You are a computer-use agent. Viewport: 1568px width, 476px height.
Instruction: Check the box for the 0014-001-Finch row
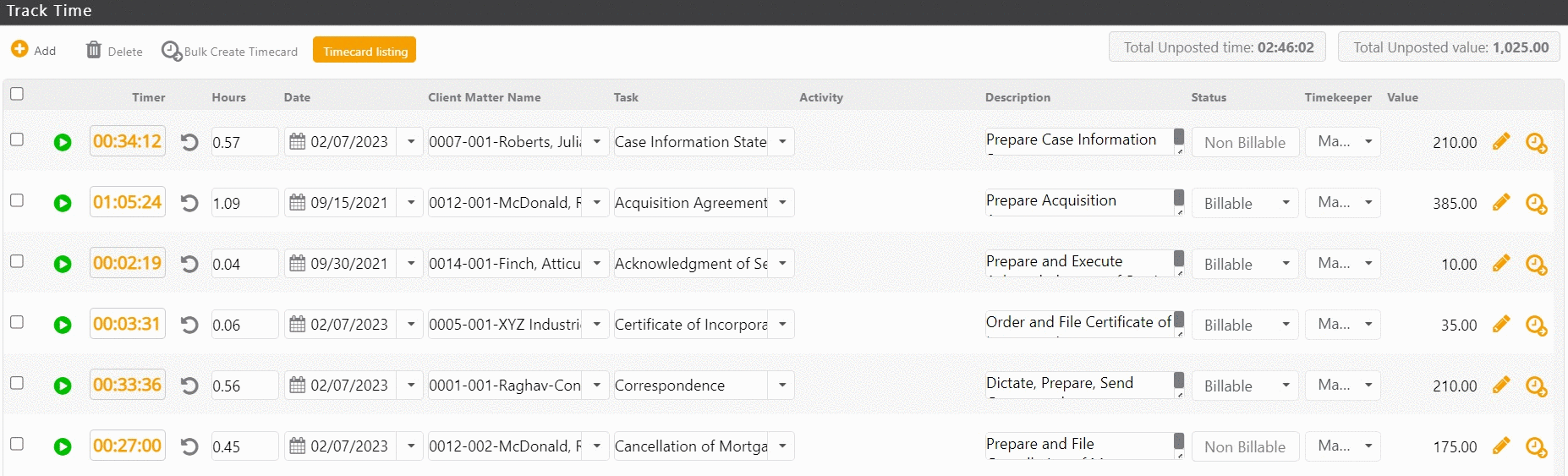(x=17, y=261)
